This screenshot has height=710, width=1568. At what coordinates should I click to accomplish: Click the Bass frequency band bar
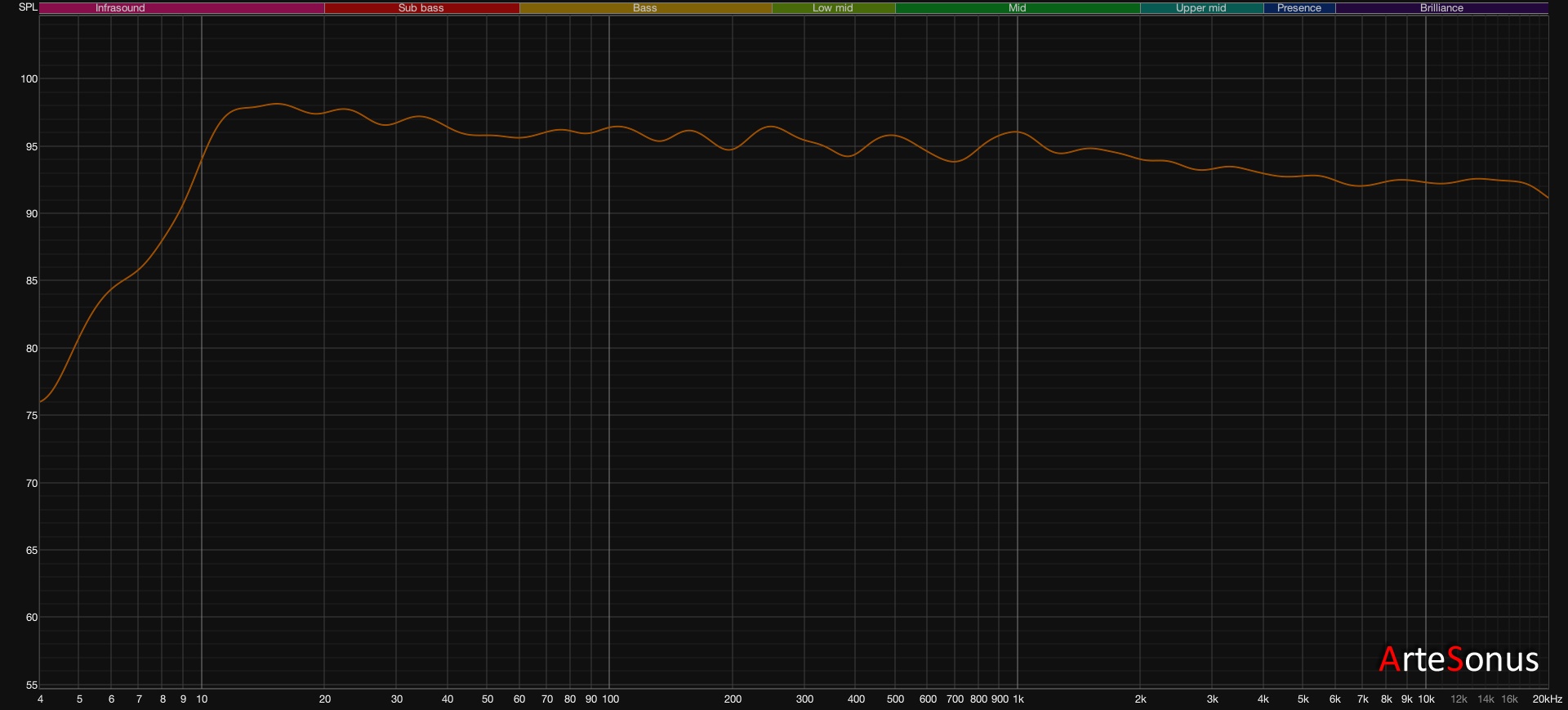pos(644,8)
